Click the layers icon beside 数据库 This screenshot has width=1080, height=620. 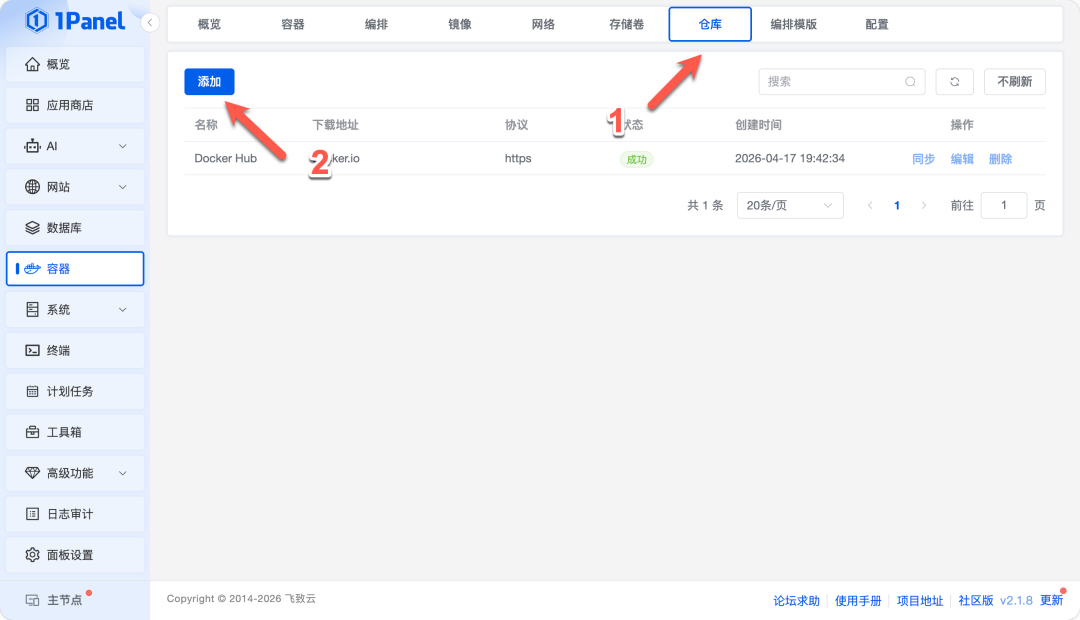click(32, 227)
